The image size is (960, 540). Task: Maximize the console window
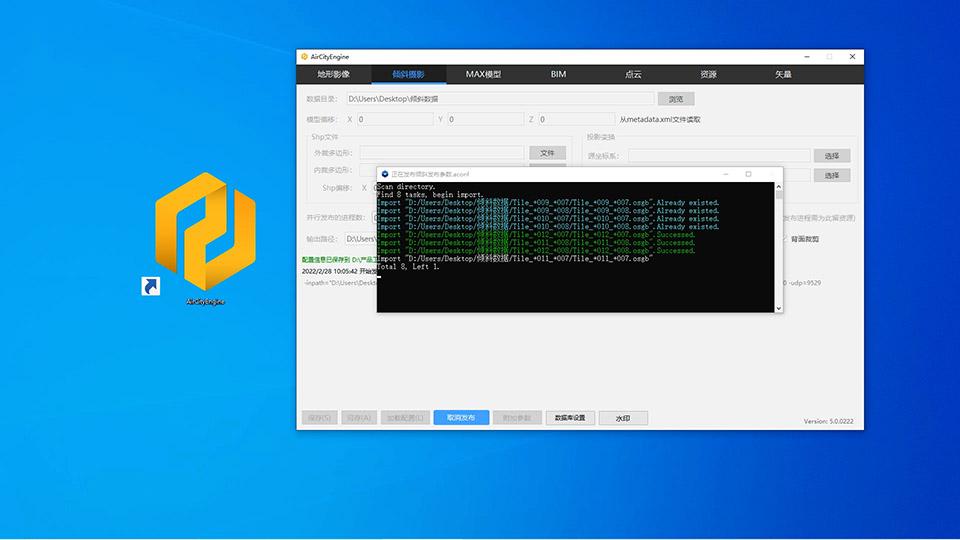(x=748, y=174)
